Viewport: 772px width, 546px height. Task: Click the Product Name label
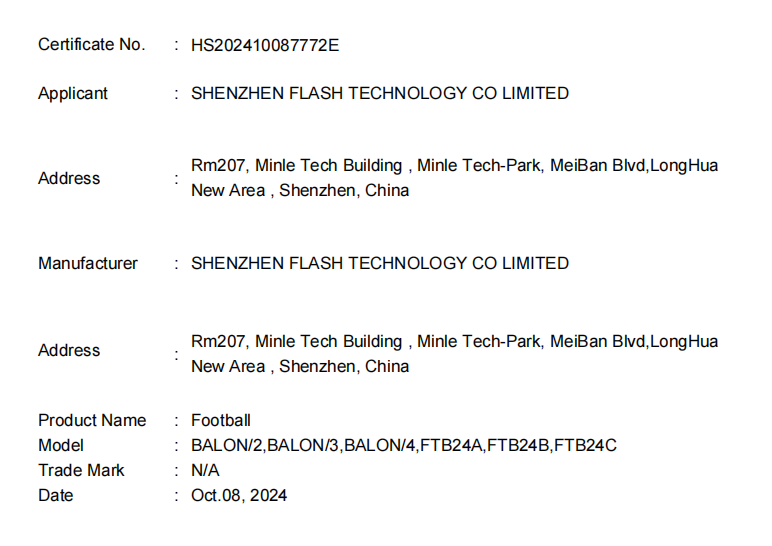(92, 420)
